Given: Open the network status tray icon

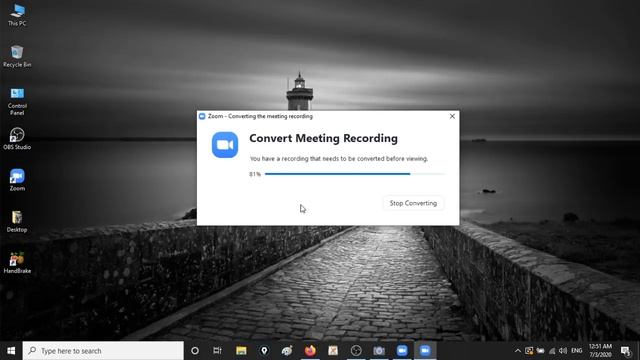Looking at the screenshot, I should (x=552, y=351).
